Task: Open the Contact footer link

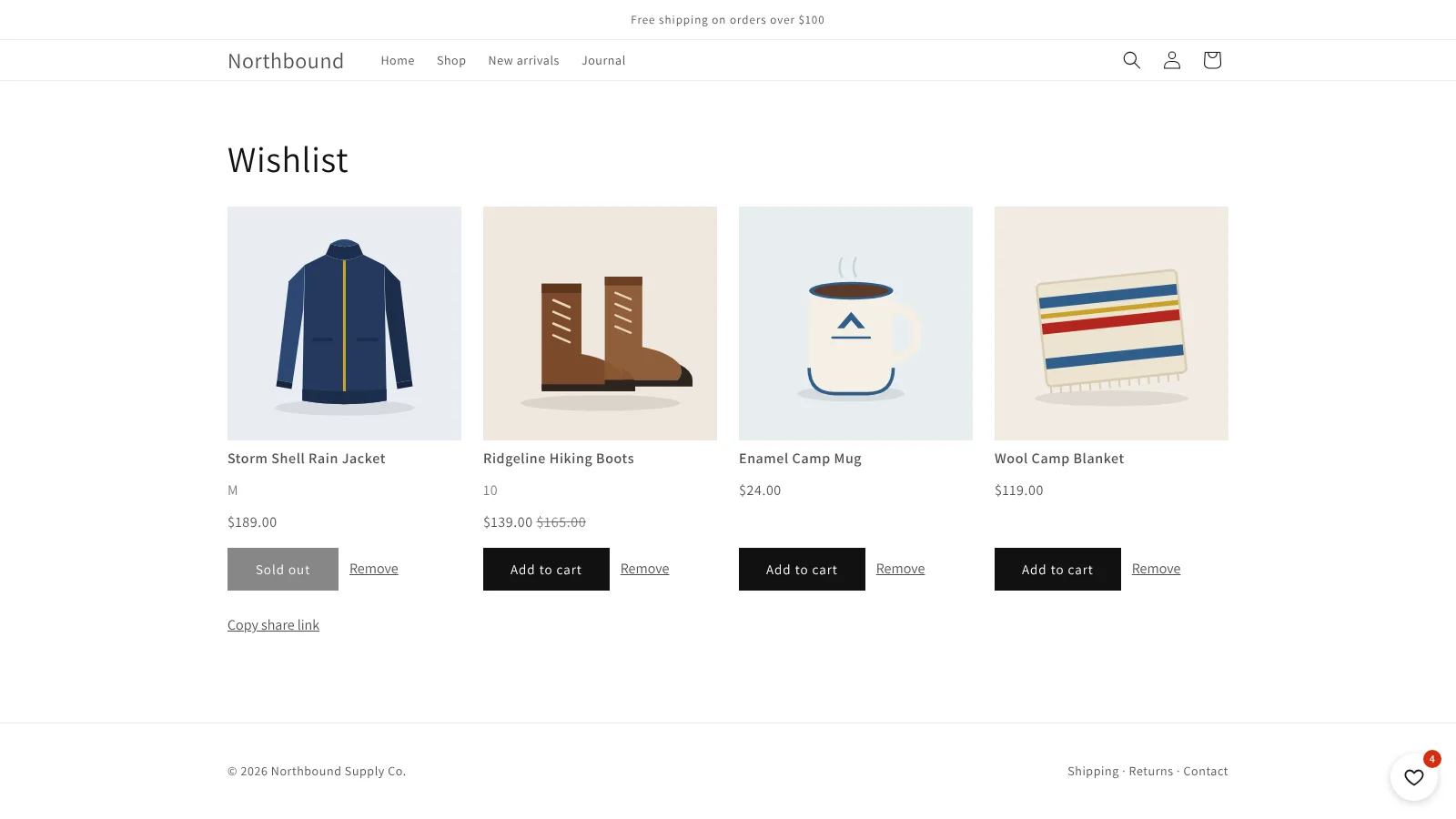Action: pos(1206,772)
